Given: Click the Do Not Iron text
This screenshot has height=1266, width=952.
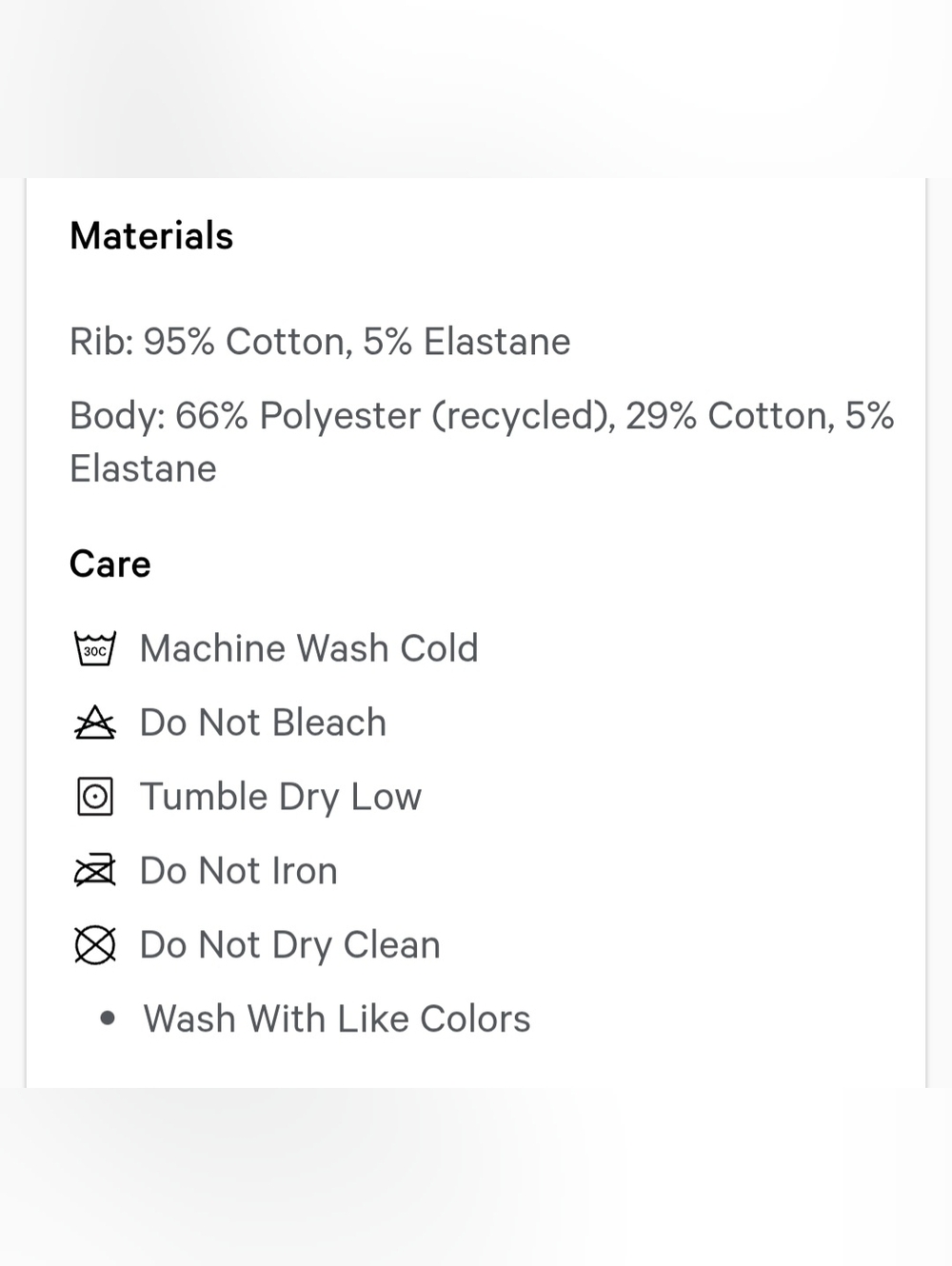Looking at the screenshot, I should click(238, 871).
